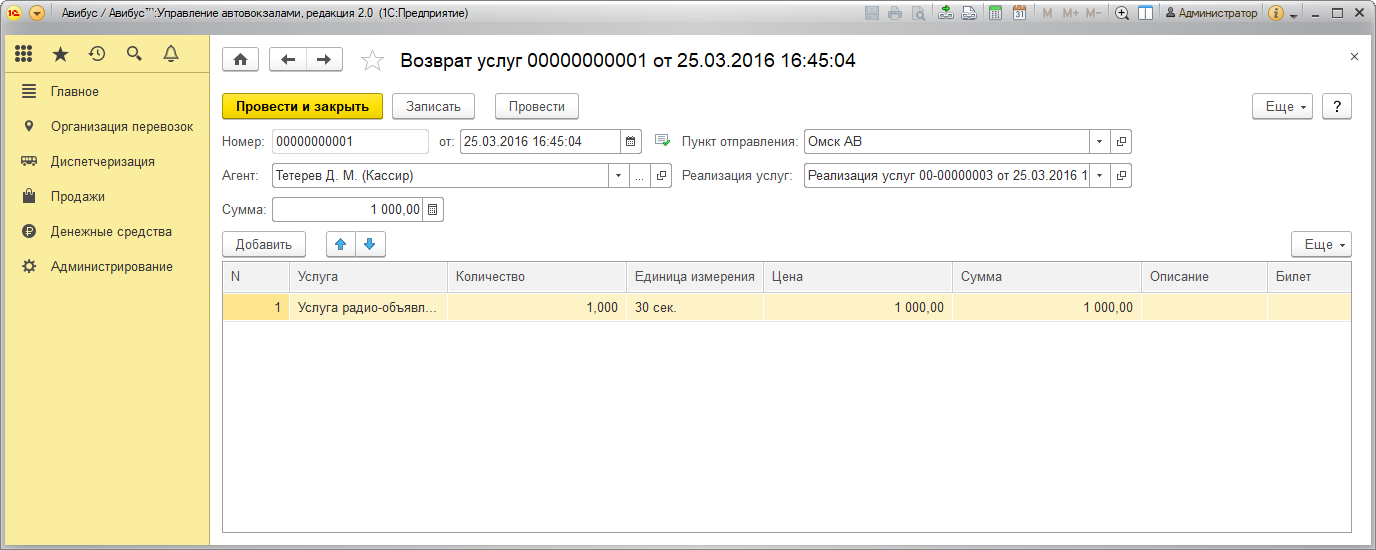Move row up with blue arrow
The height and width of the screenshot is (550, 1376).
(x=341, y=244)
